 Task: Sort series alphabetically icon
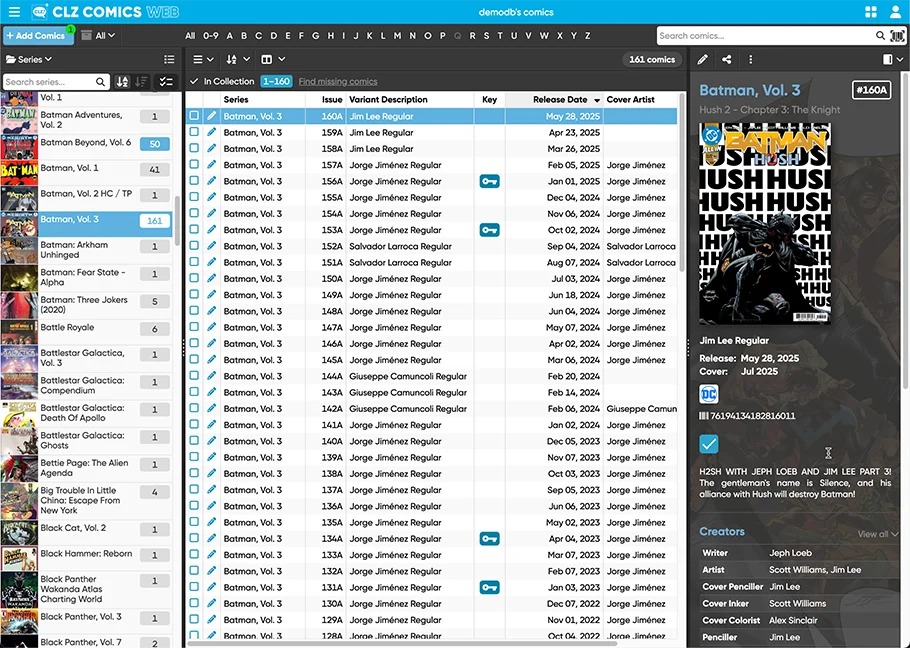[x=122, y=82]
